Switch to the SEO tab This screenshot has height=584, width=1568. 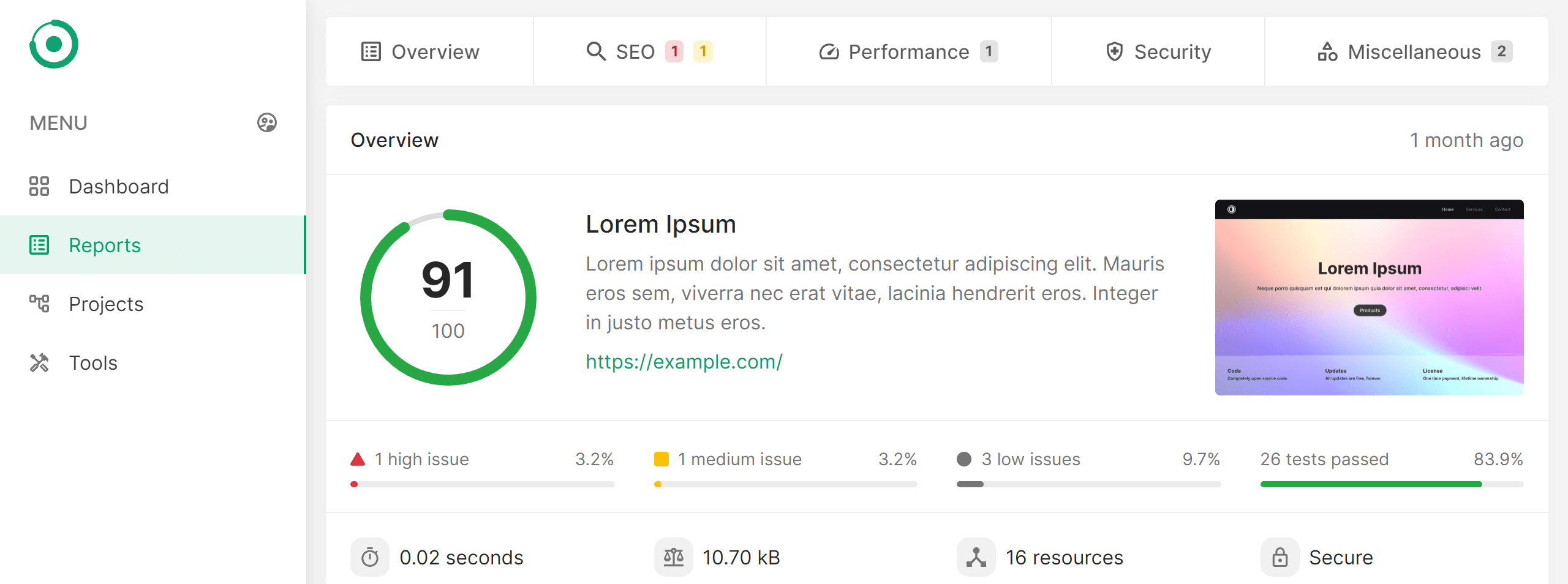click(x=636, y=51)
